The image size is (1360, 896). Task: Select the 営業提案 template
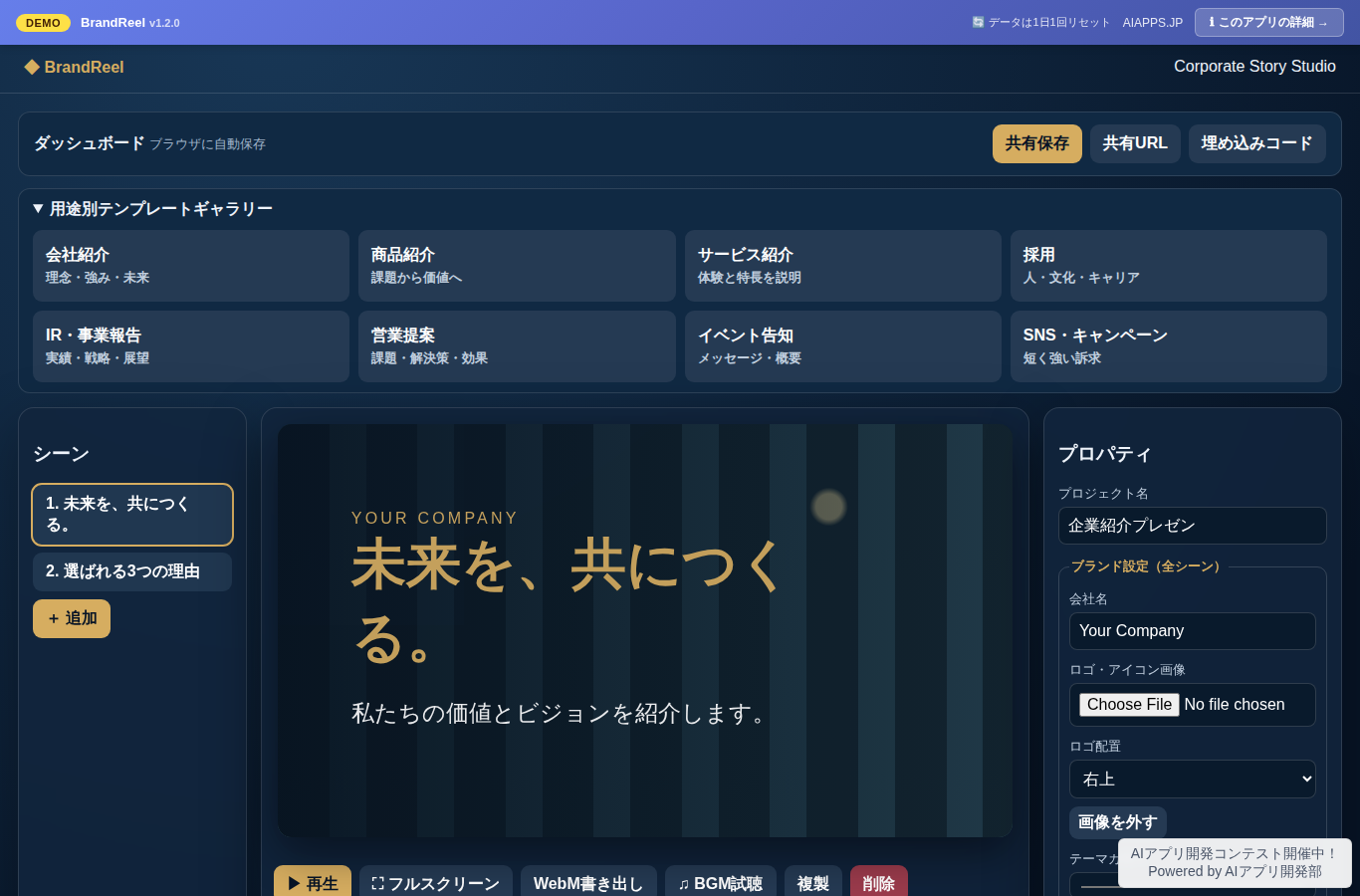pos(517,346)
